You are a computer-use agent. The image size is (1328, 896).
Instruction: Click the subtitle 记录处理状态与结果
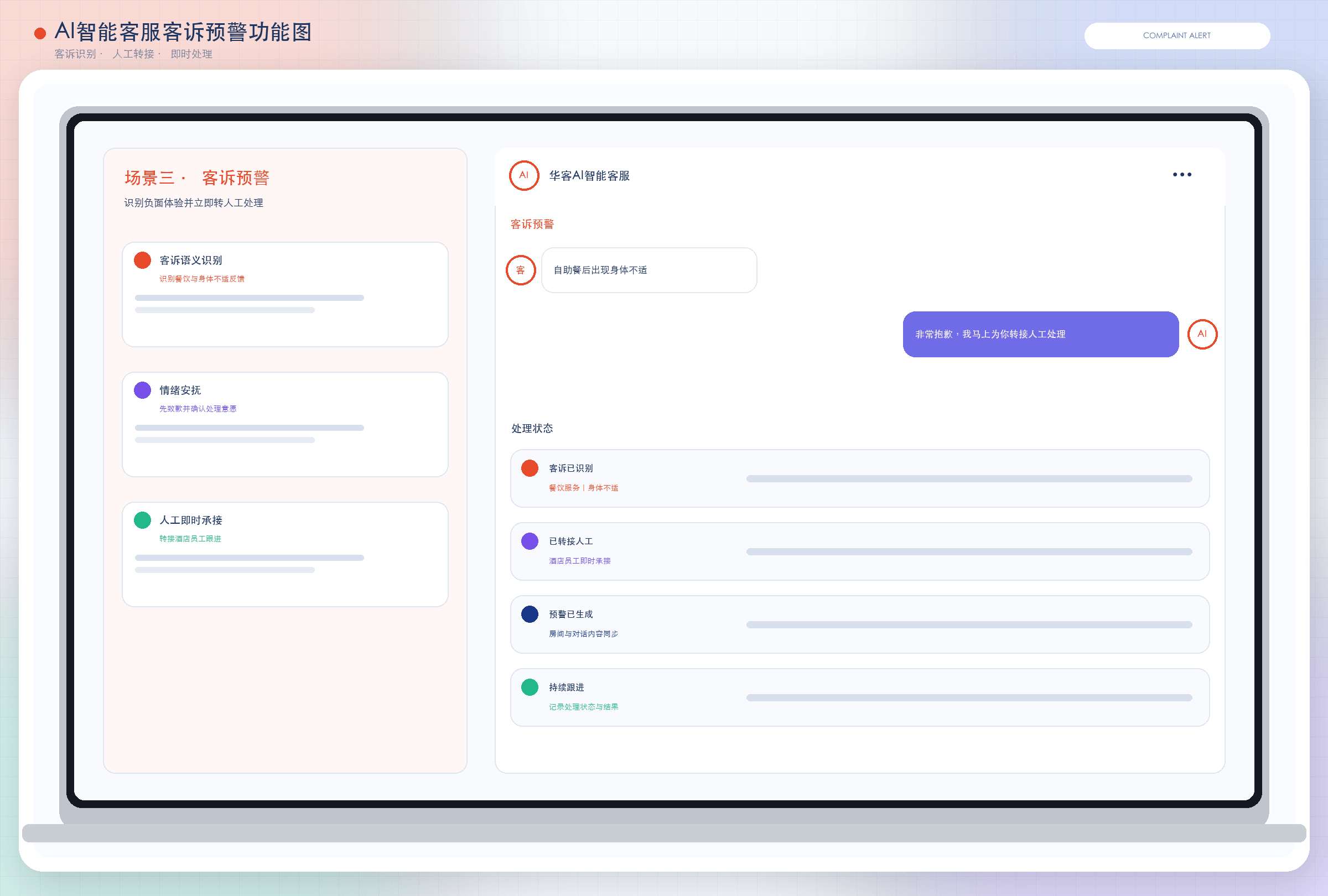tap(583, 707)
